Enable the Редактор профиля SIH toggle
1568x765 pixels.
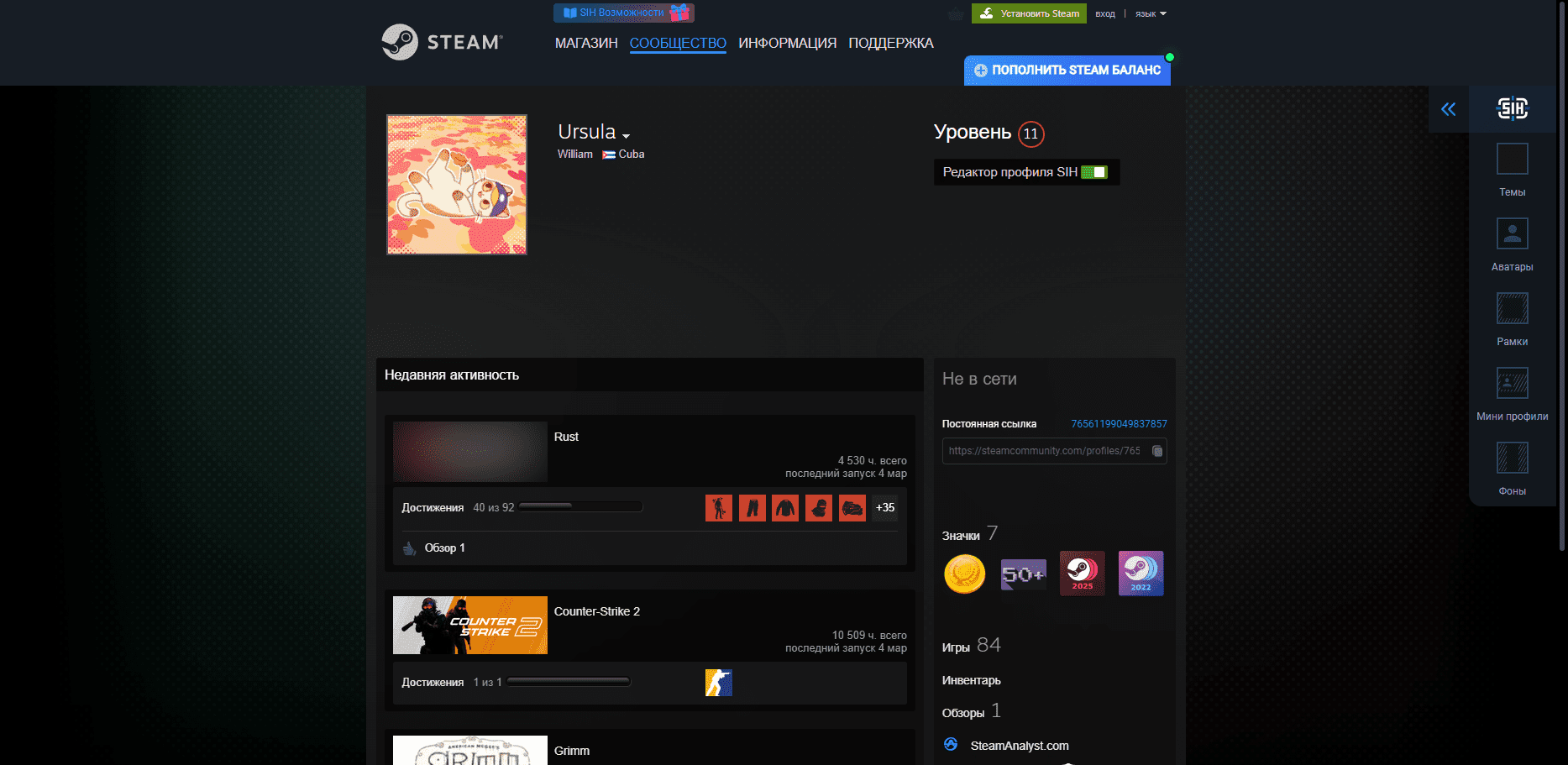(x=1099, y=172)
